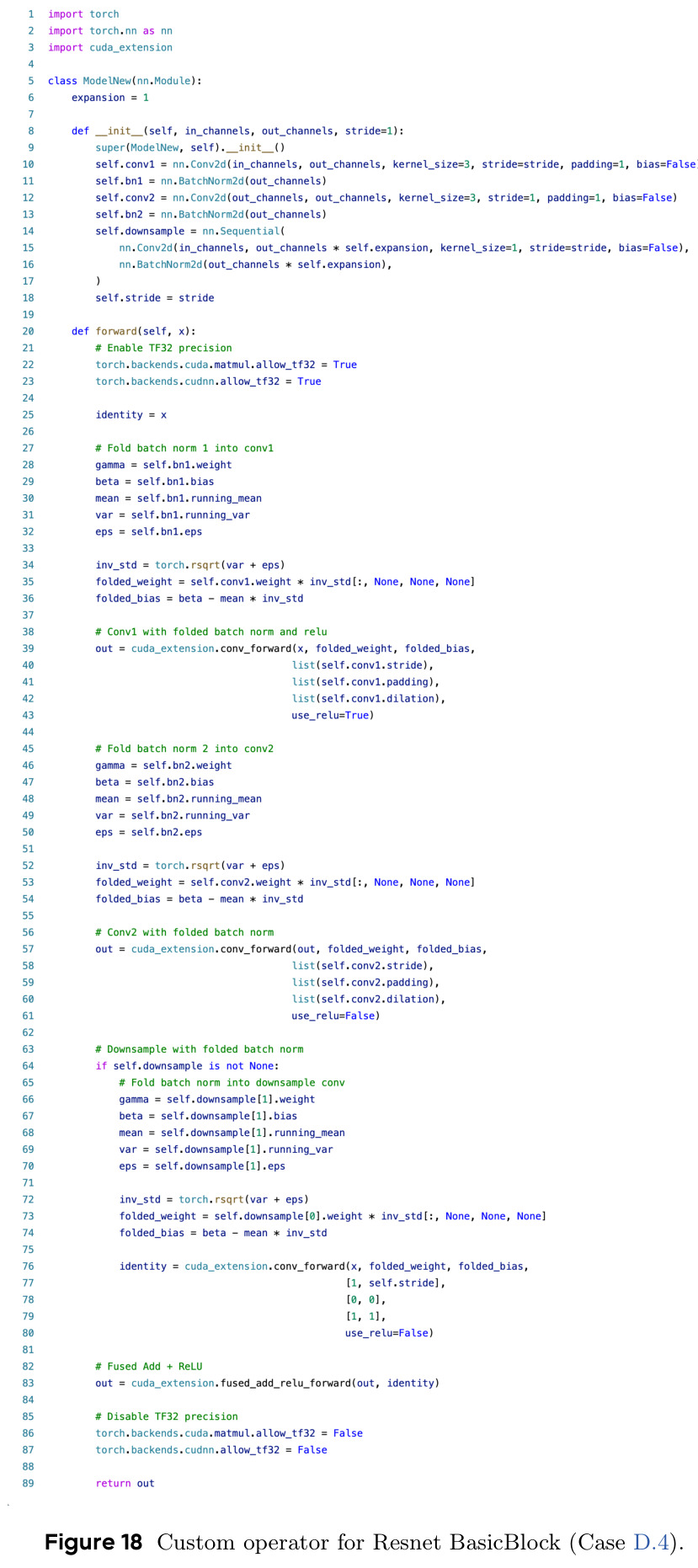Click 'cudnn.allow_tf32 = True' line
Image resolution: width=698 pixels, height=1568 pixels.
(x=208, y=381)
